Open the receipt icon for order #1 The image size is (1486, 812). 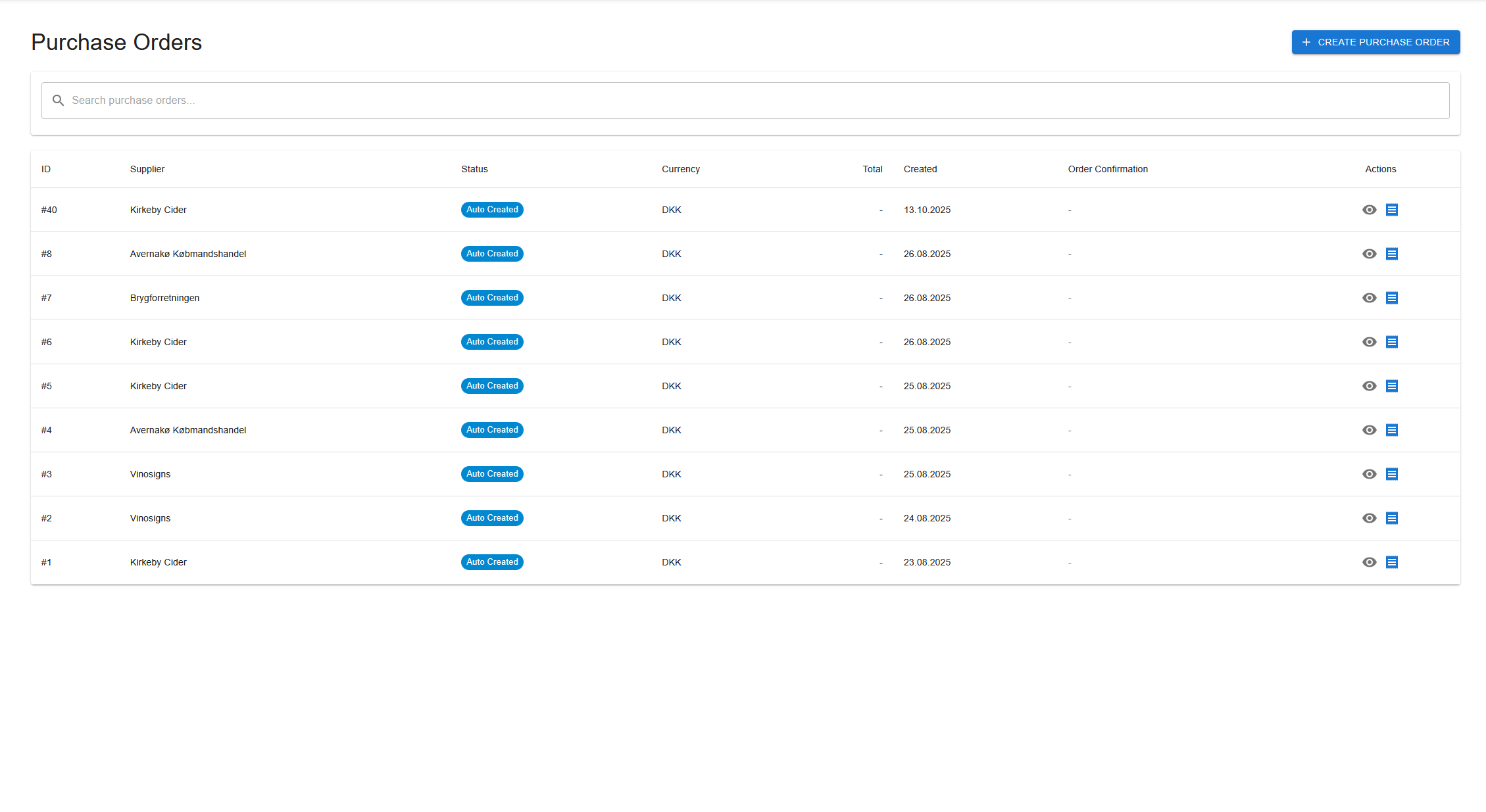click(1392, 562)
